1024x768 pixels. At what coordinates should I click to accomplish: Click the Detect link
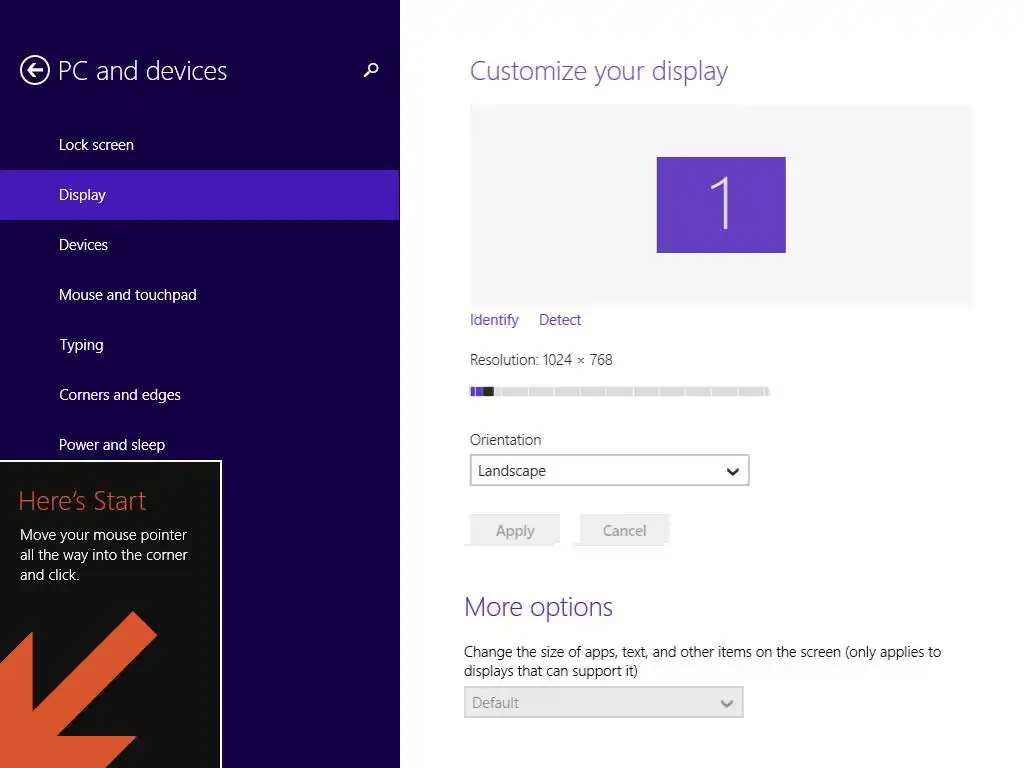(560, 320)
